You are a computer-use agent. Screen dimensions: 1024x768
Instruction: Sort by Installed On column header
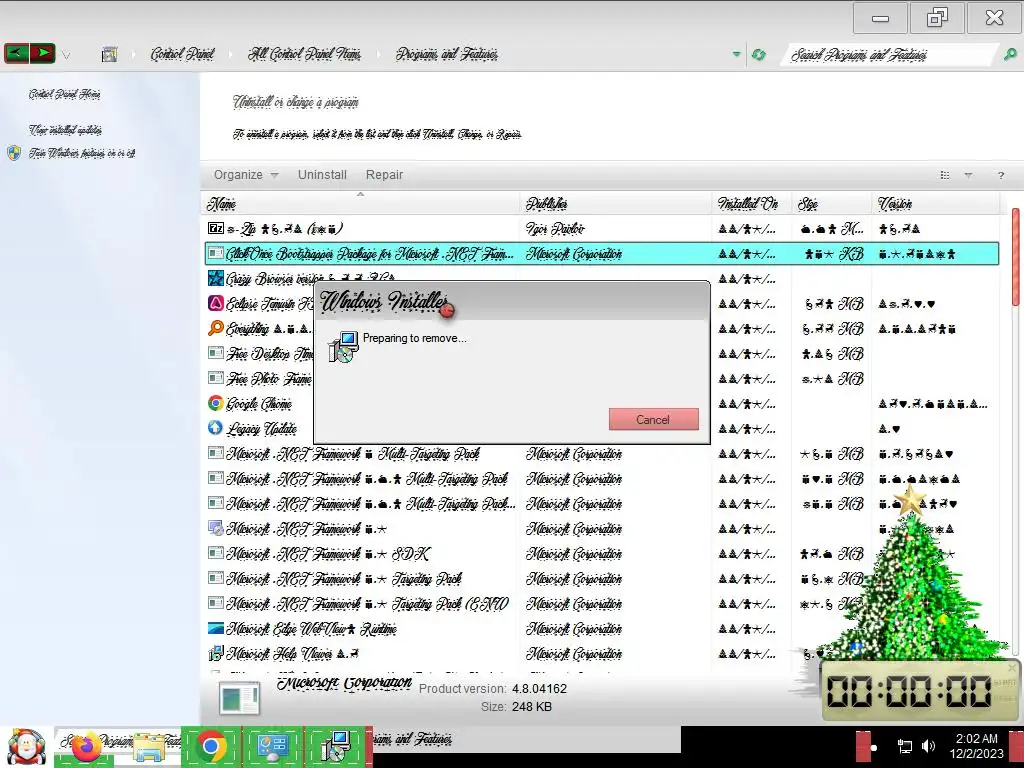point(752,204)
